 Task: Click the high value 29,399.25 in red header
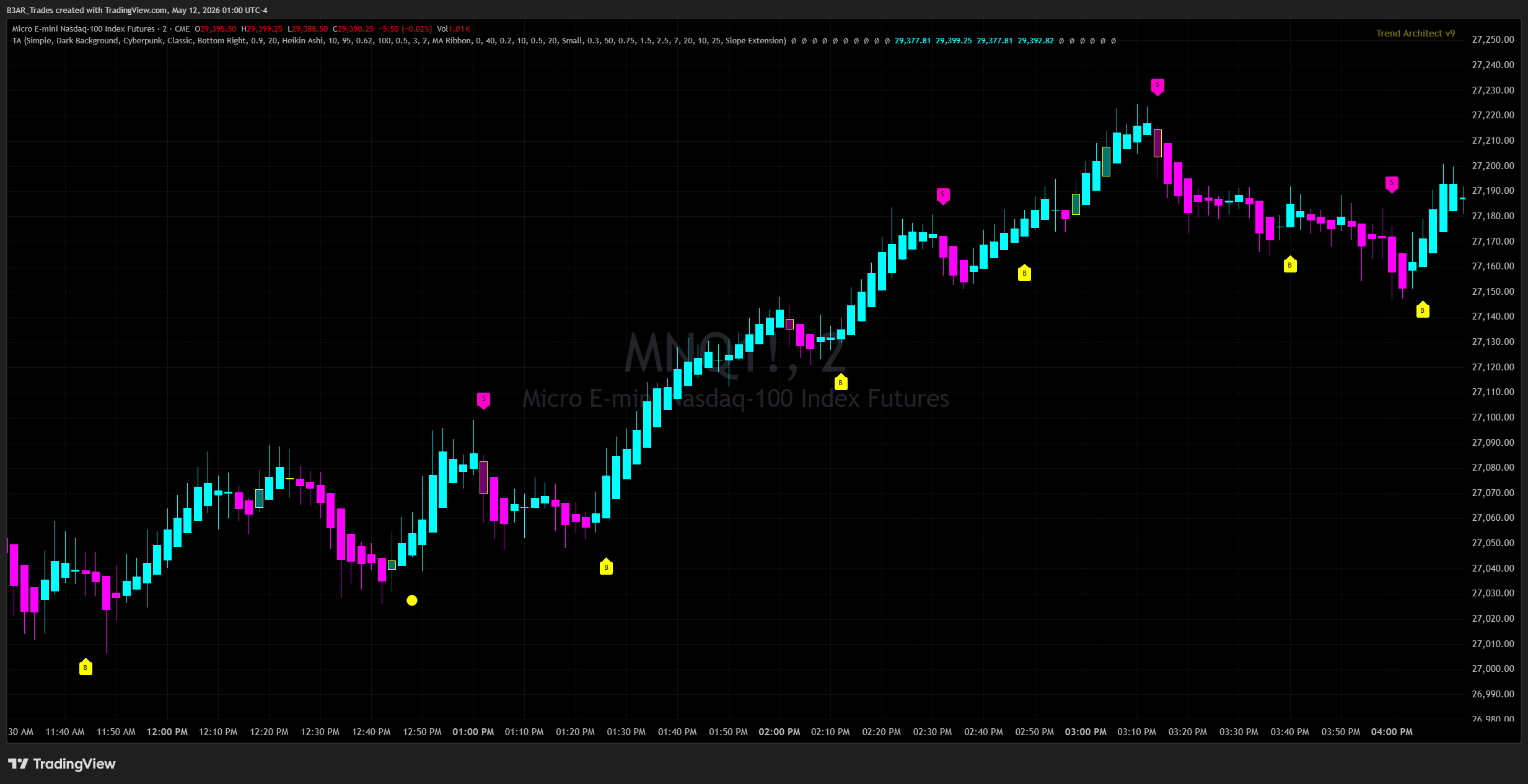pyautogui.click(x=265, y=28)
